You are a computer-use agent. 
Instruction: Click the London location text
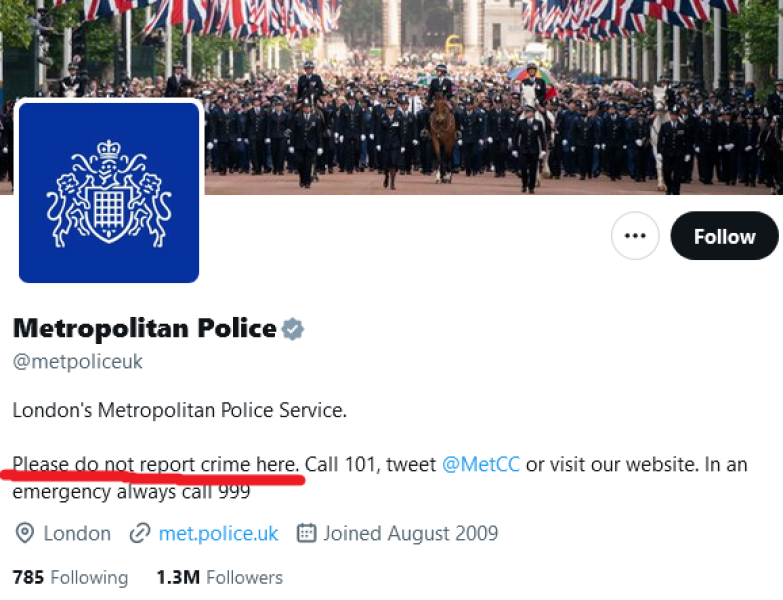pos(77,533)
